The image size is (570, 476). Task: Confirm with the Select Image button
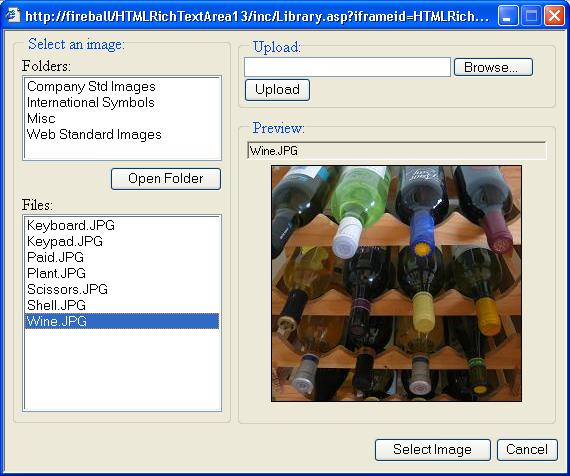point(433,450)
